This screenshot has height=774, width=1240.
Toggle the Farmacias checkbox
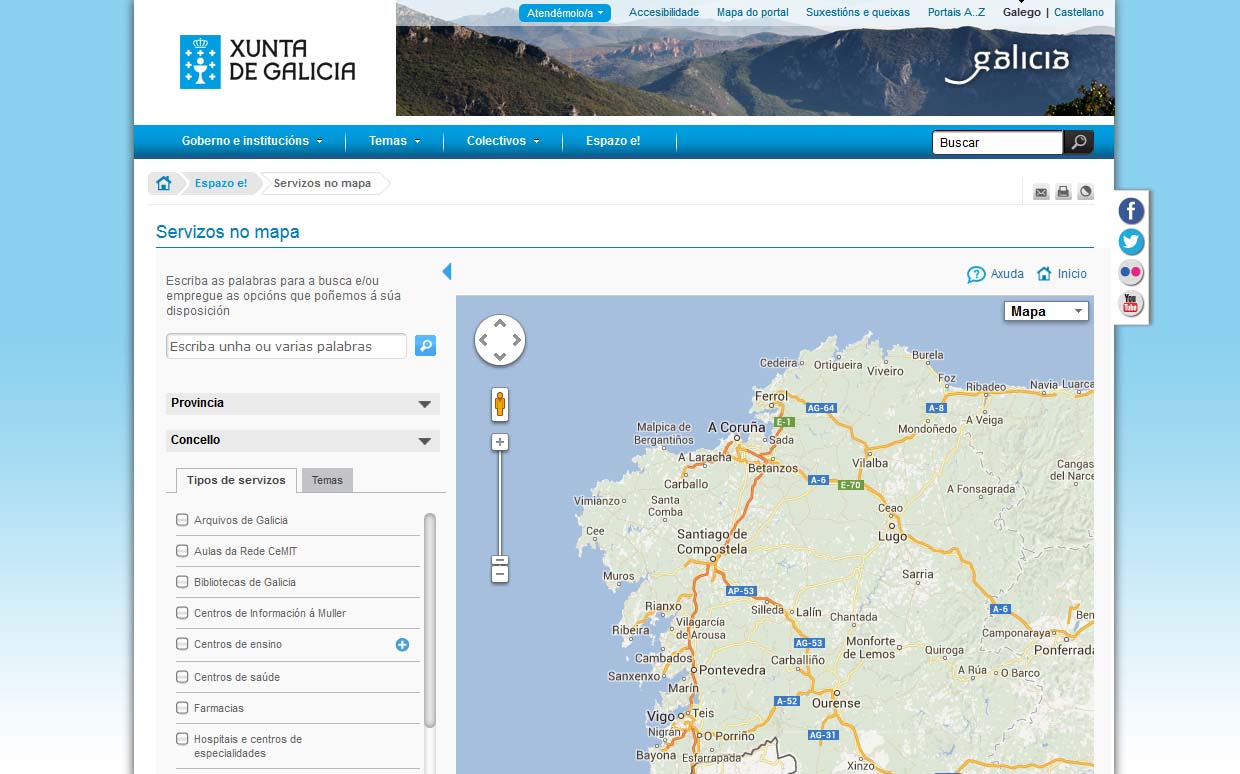pos(182,708)
